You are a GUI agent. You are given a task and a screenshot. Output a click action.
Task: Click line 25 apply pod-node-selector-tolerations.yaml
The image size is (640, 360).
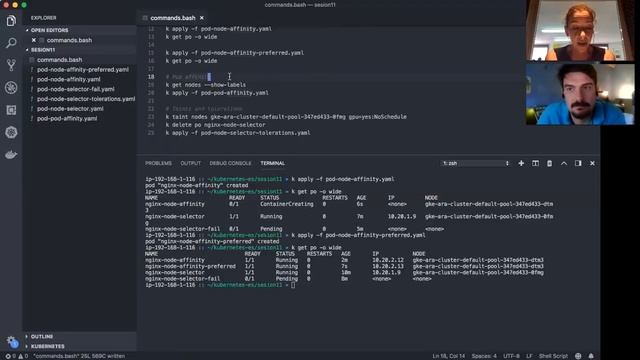[238, 133]
